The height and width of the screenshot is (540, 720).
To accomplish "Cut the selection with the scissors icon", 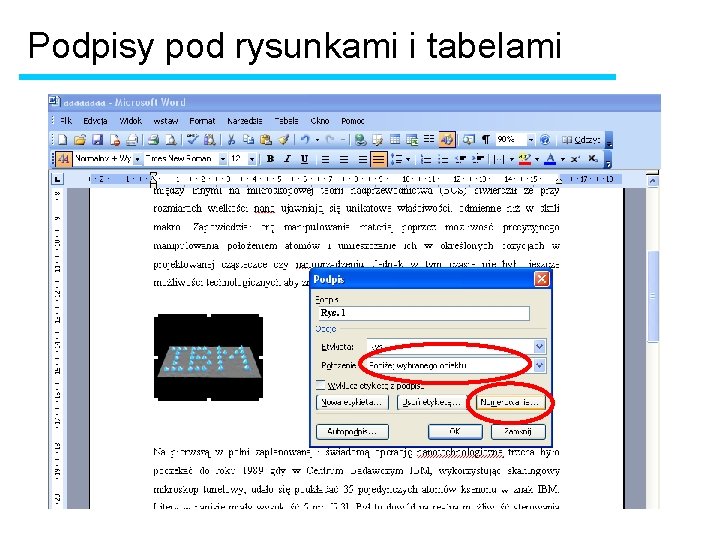I will 231,140.
